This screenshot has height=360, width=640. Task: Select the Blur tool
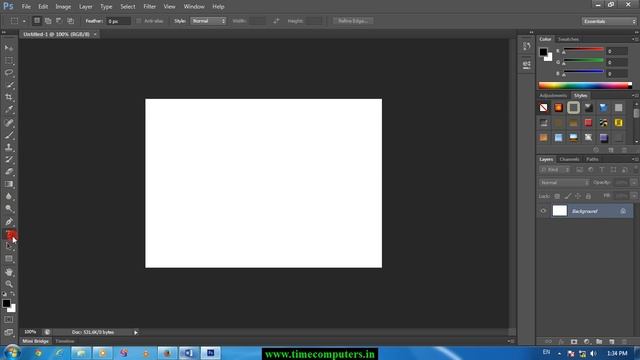click(x=9, y=196)
